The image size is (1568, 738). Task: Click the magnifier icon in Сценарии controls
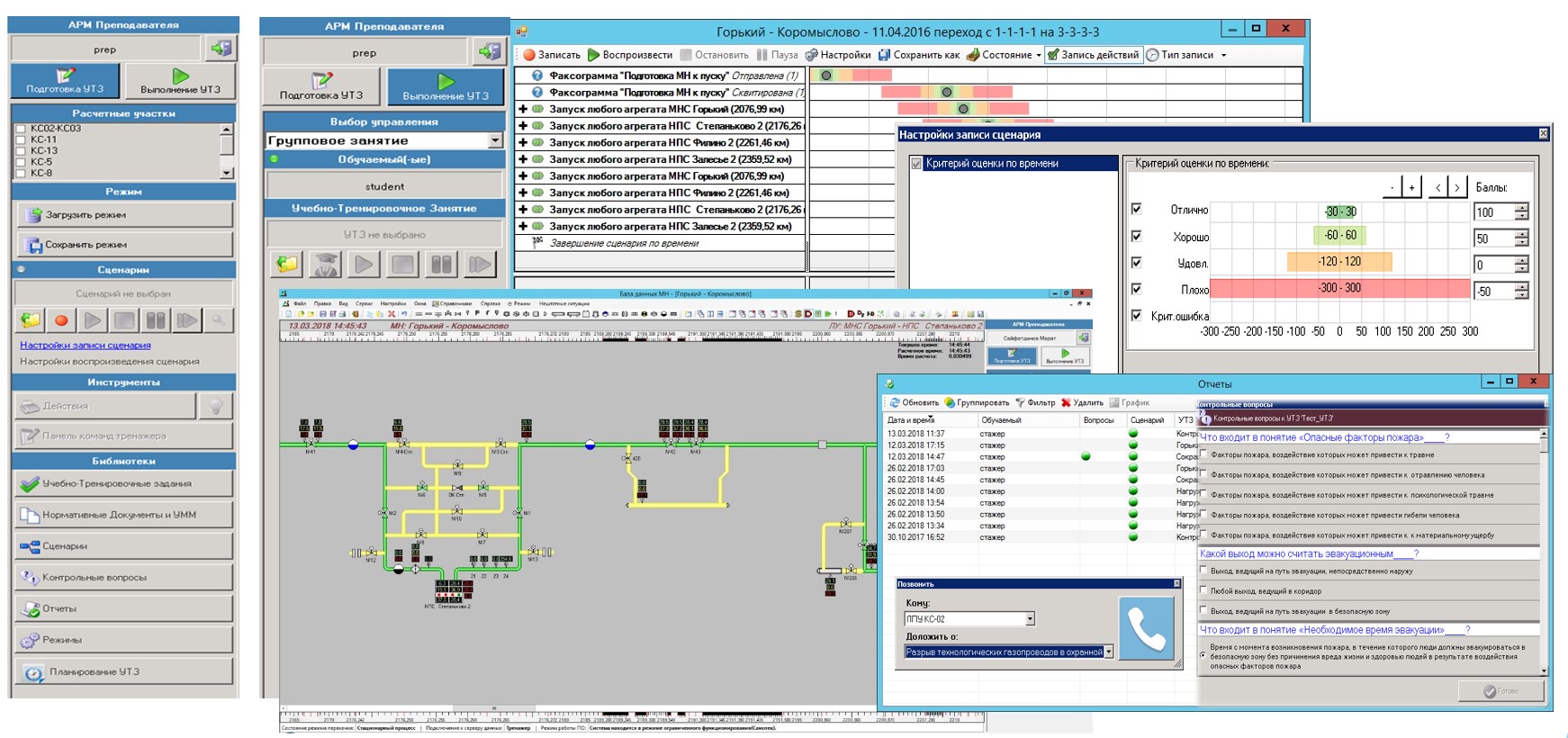pos(218,319)
